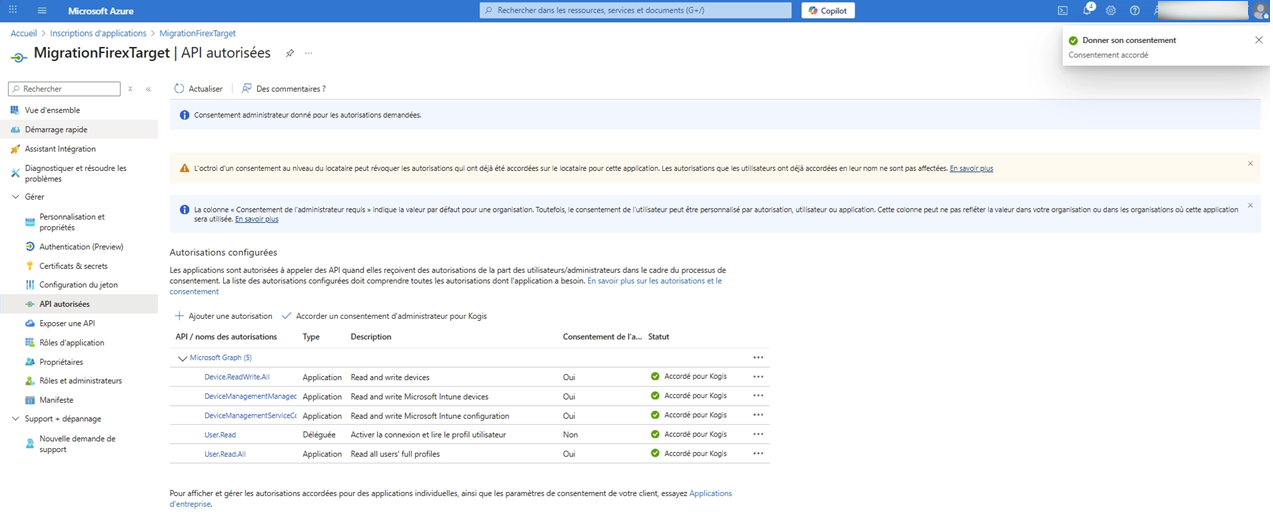Collapse the sidebar with double chevron
This screenshot has width=1273, height=522.
[148, 89]
